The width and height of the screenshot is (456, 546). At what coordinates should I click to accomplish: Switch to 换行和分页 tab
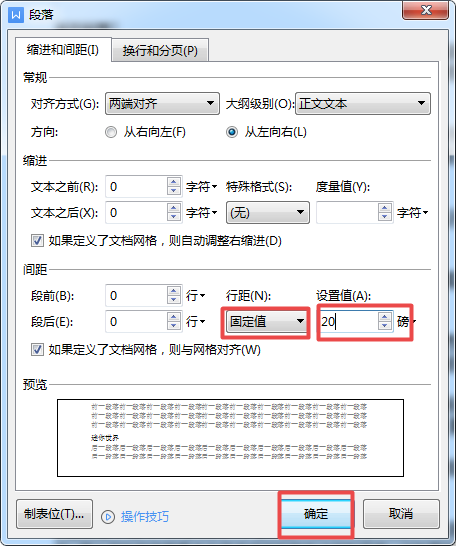[x=160, y=50]
